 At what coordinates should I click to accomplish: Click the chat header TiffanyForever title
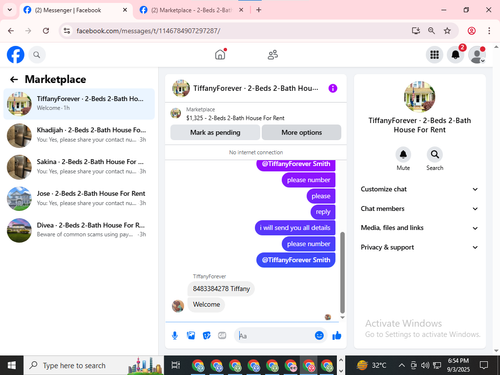(x=256, y=88)
